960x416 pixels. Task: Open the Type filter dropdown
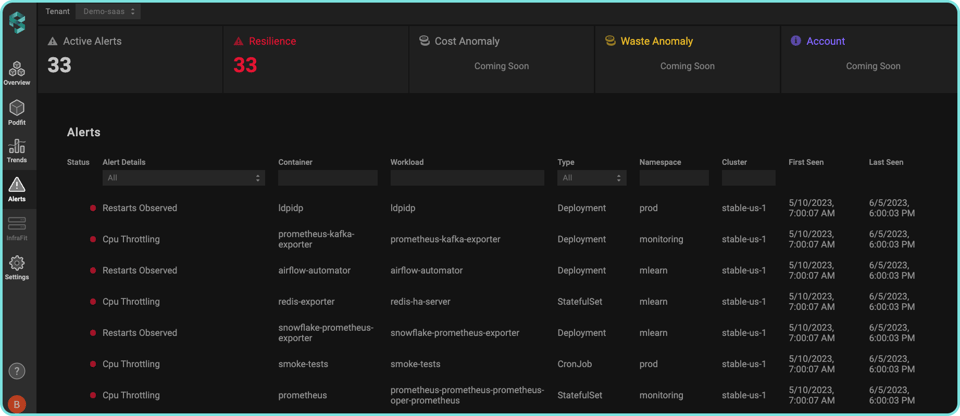pyautogui.click(x=591, y=178)
